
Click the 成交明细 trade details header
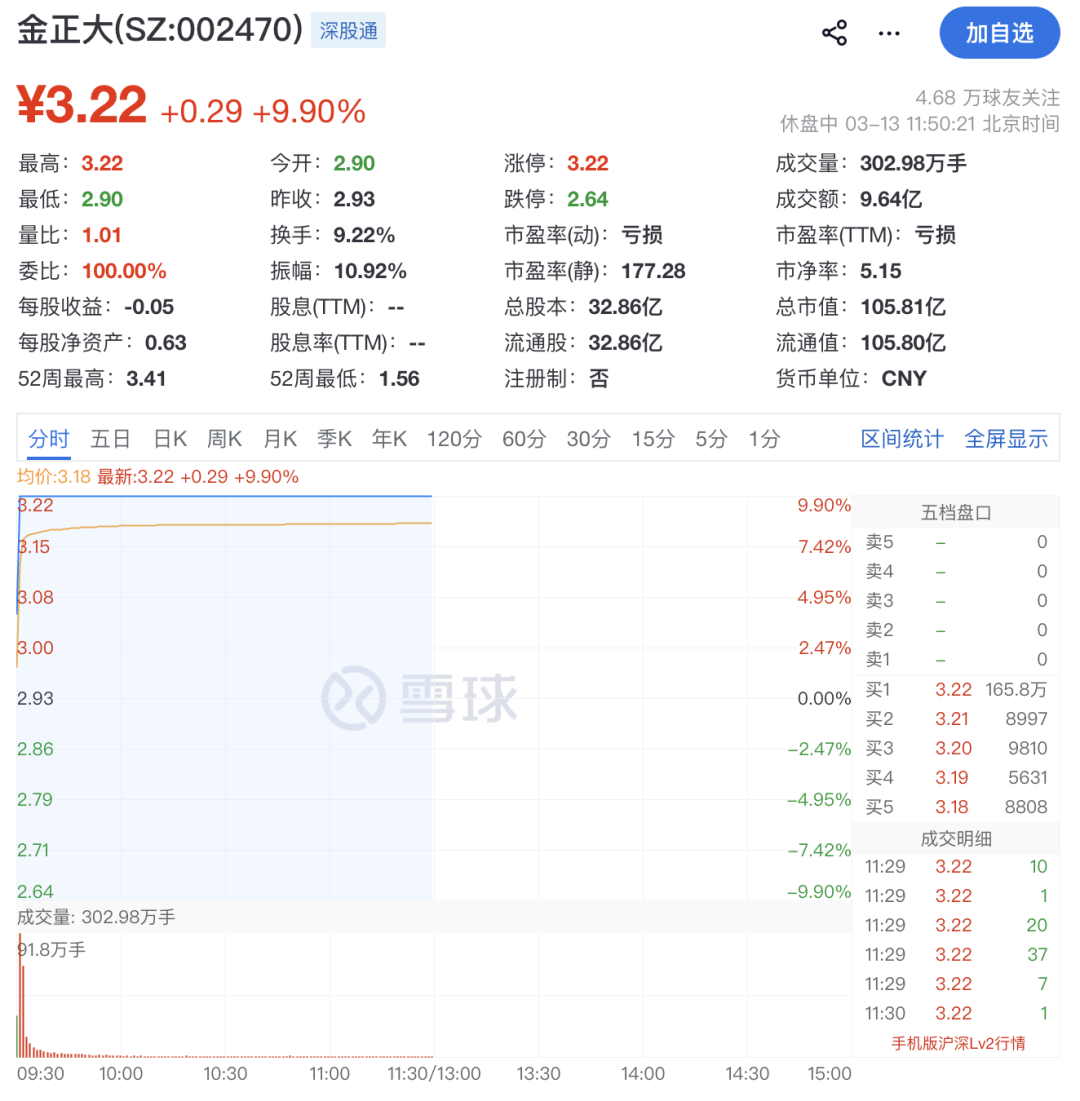coord(957,838)
